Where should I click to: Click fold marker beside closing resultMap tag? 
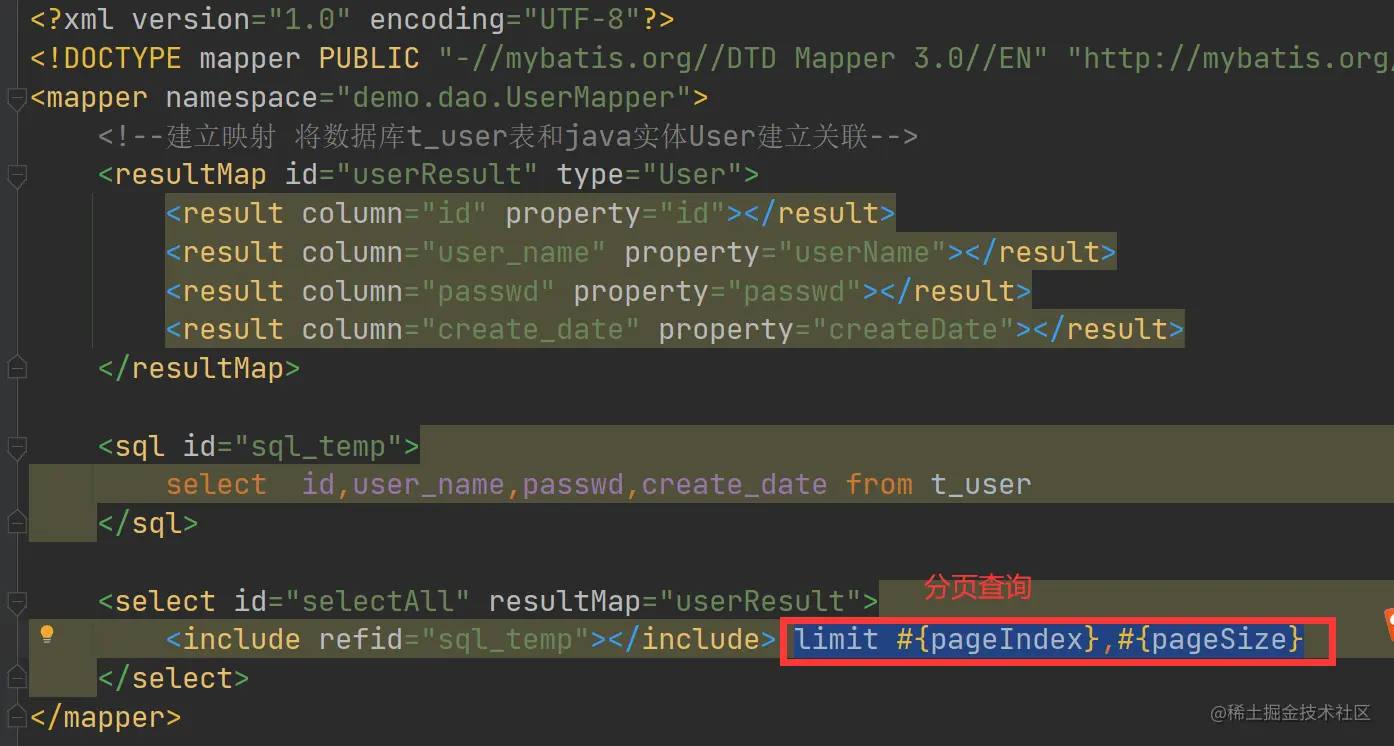pos(15,369)
